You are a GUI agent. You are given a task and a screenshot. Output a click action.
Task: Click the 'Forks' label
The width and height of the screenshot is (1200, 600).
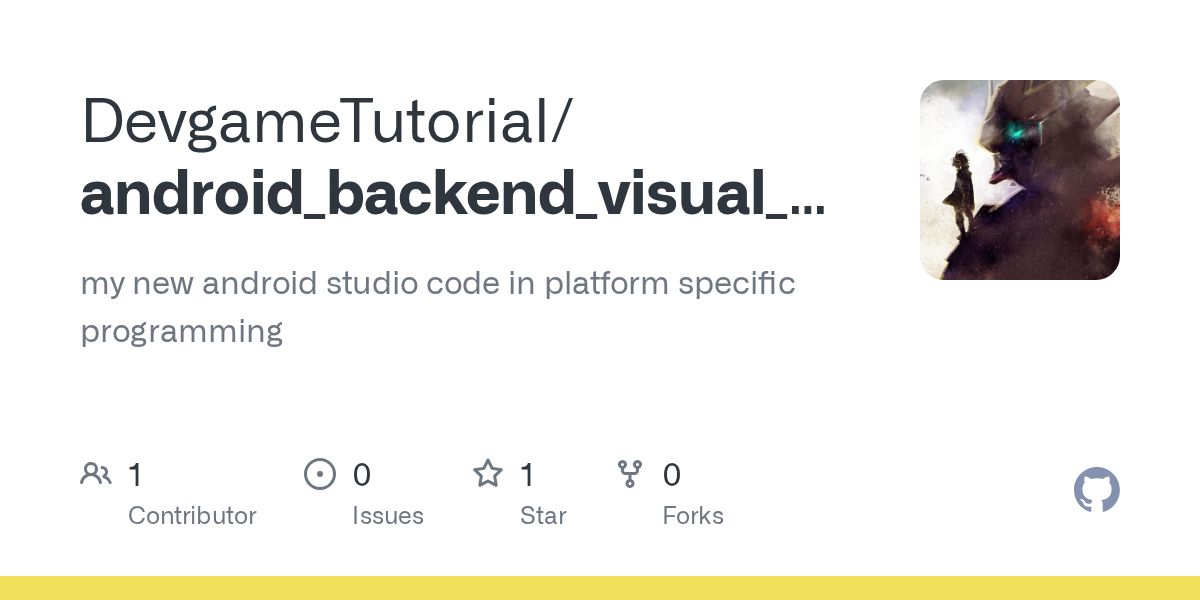click(x=693, y=516)
